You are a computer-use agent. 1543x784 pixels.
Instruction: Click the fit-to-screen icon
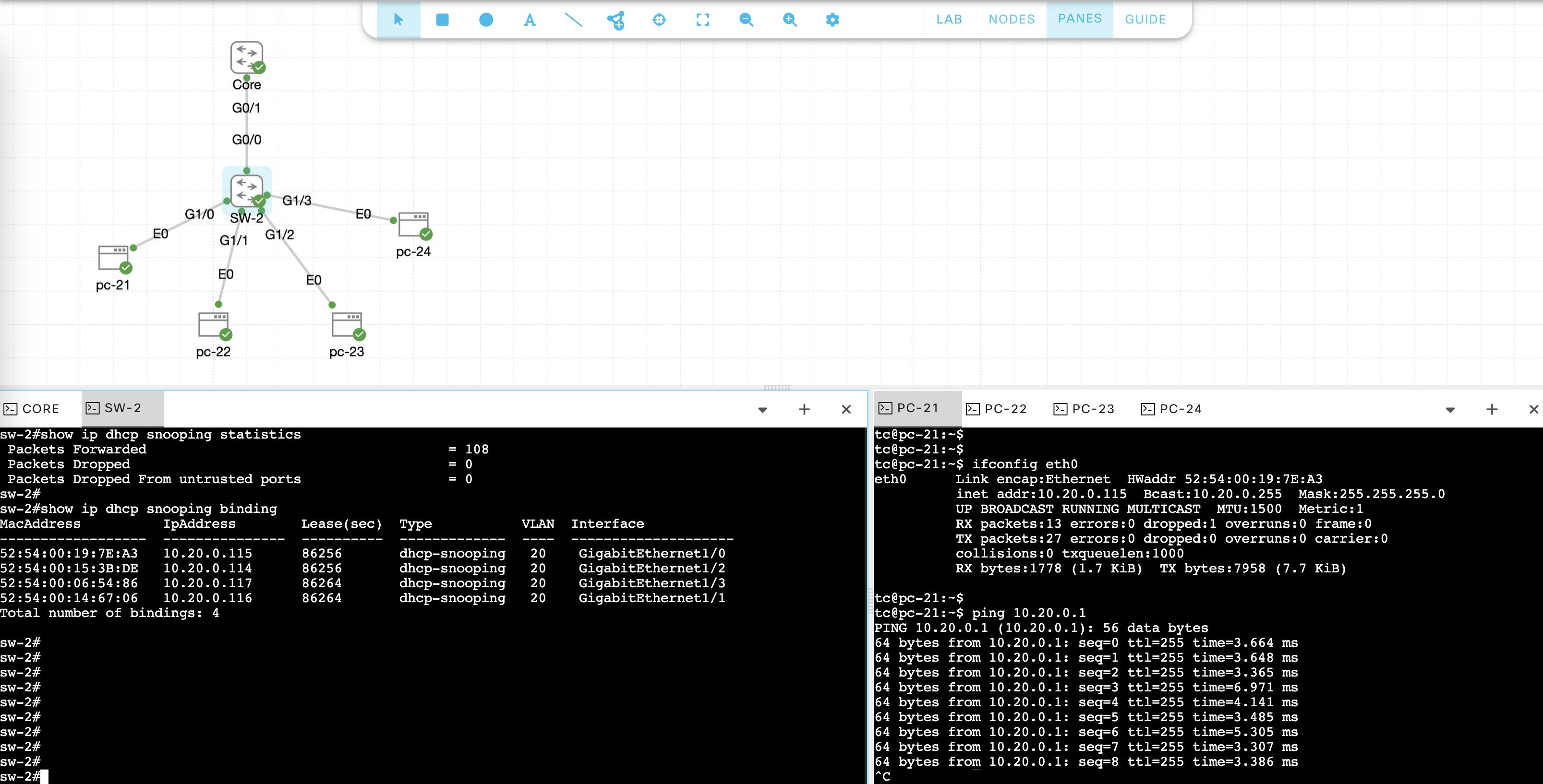click(x=703, y=20)
